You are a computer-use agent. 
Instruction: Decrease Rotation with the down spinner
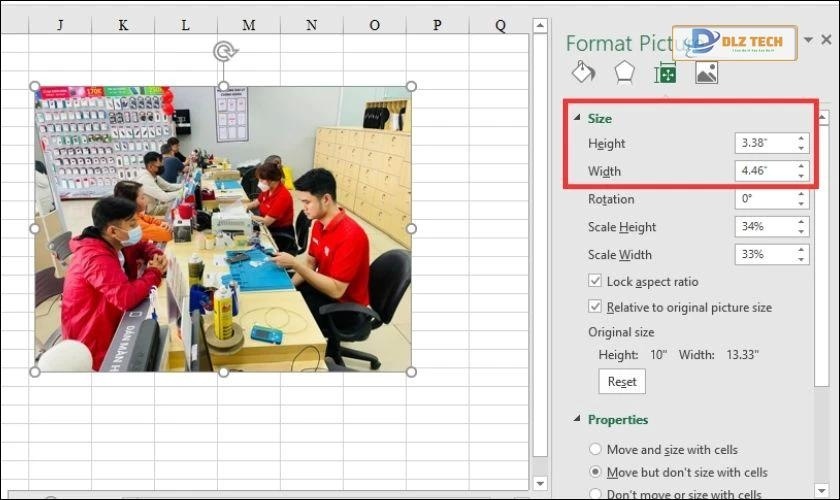click(x=801, y=204)
